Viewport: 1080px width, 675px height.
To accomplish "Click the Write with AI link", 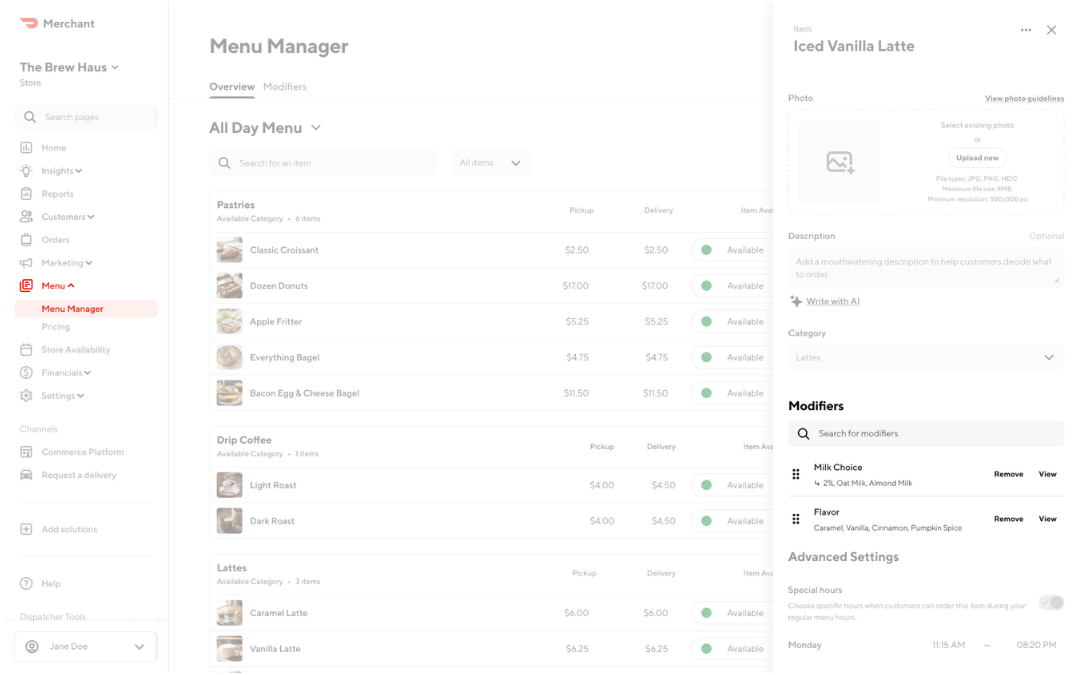I will click(x=833, y=301).
